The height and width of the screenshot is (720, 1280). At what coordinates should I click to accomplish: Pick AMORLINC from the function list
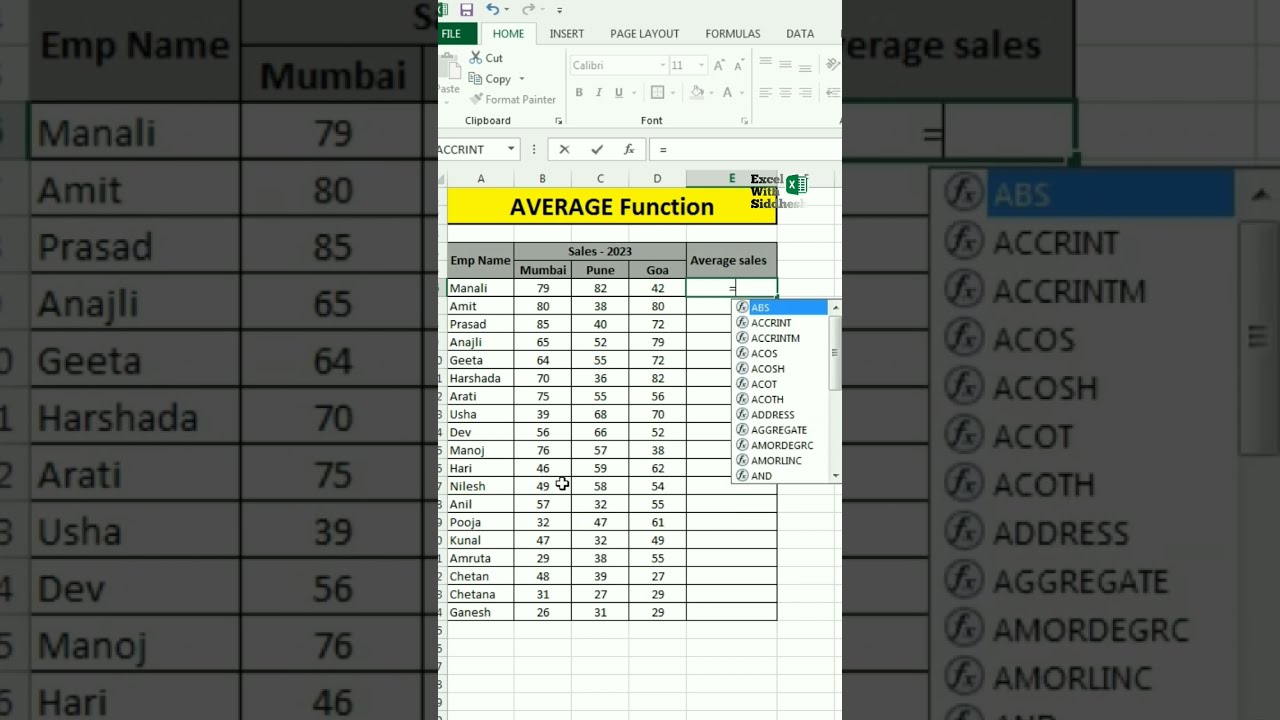pos(781,461)
